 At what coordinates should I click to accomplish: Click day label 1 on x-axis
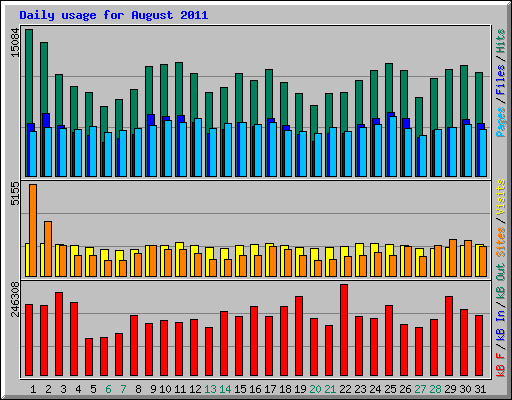click(x=33, y=389)
